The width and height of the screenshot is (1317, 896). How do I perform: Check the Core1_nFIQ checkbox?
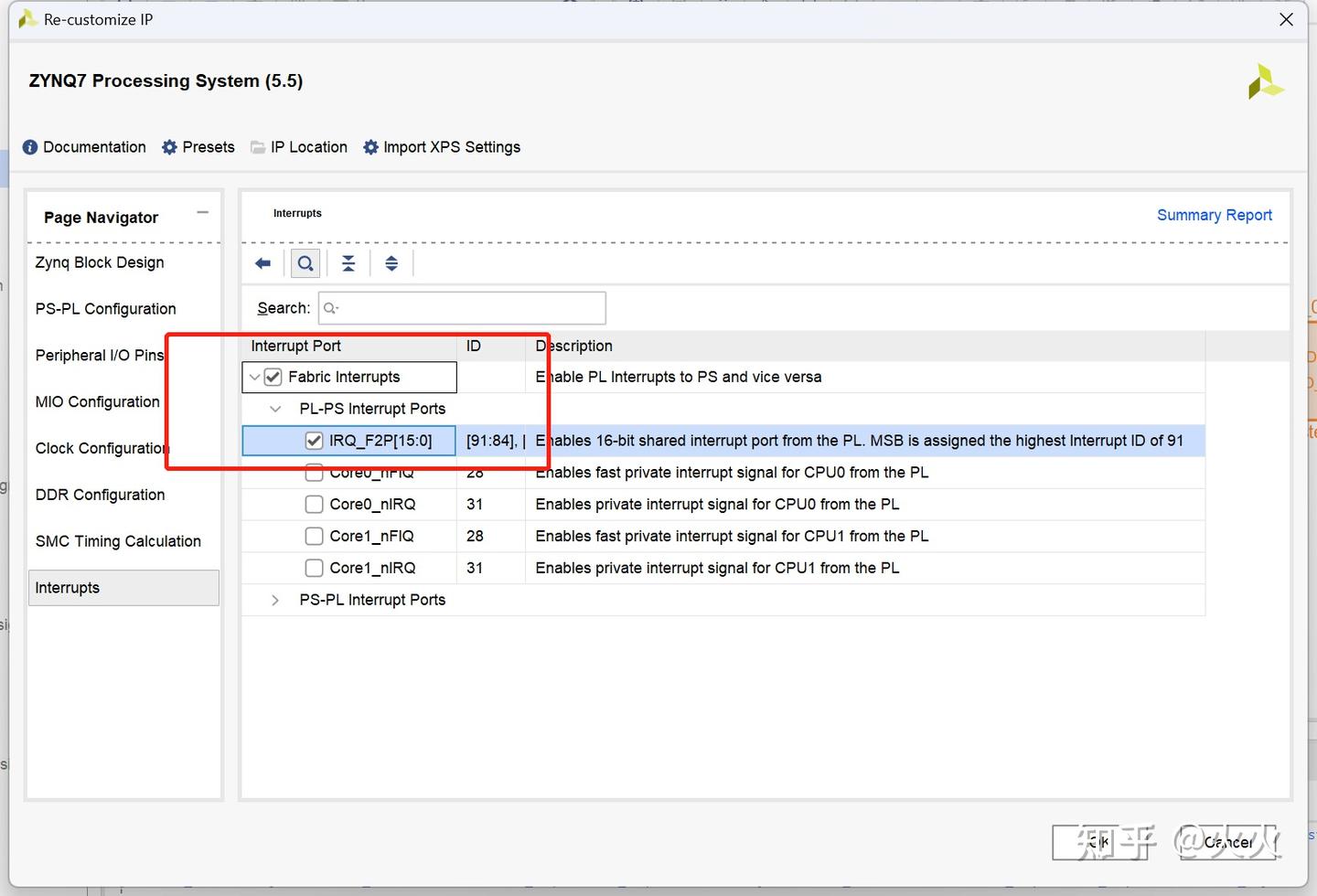314,537
